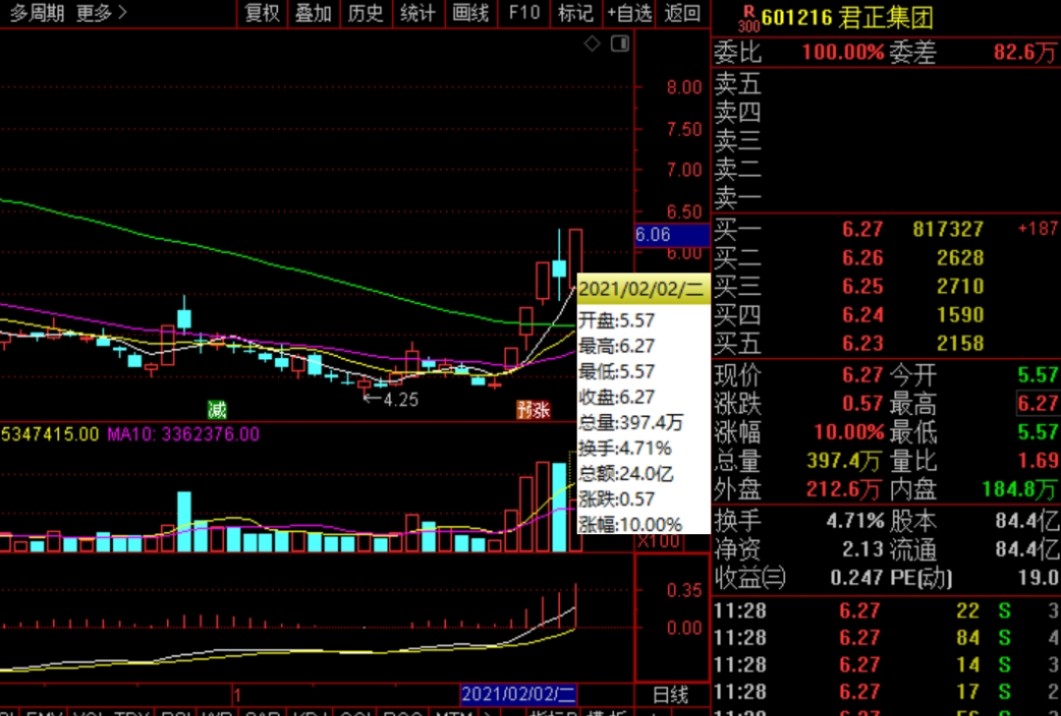This screenshot has height=716, width=1061.
Task: Toggle the side panel layout icon
Action: (620, 44)
